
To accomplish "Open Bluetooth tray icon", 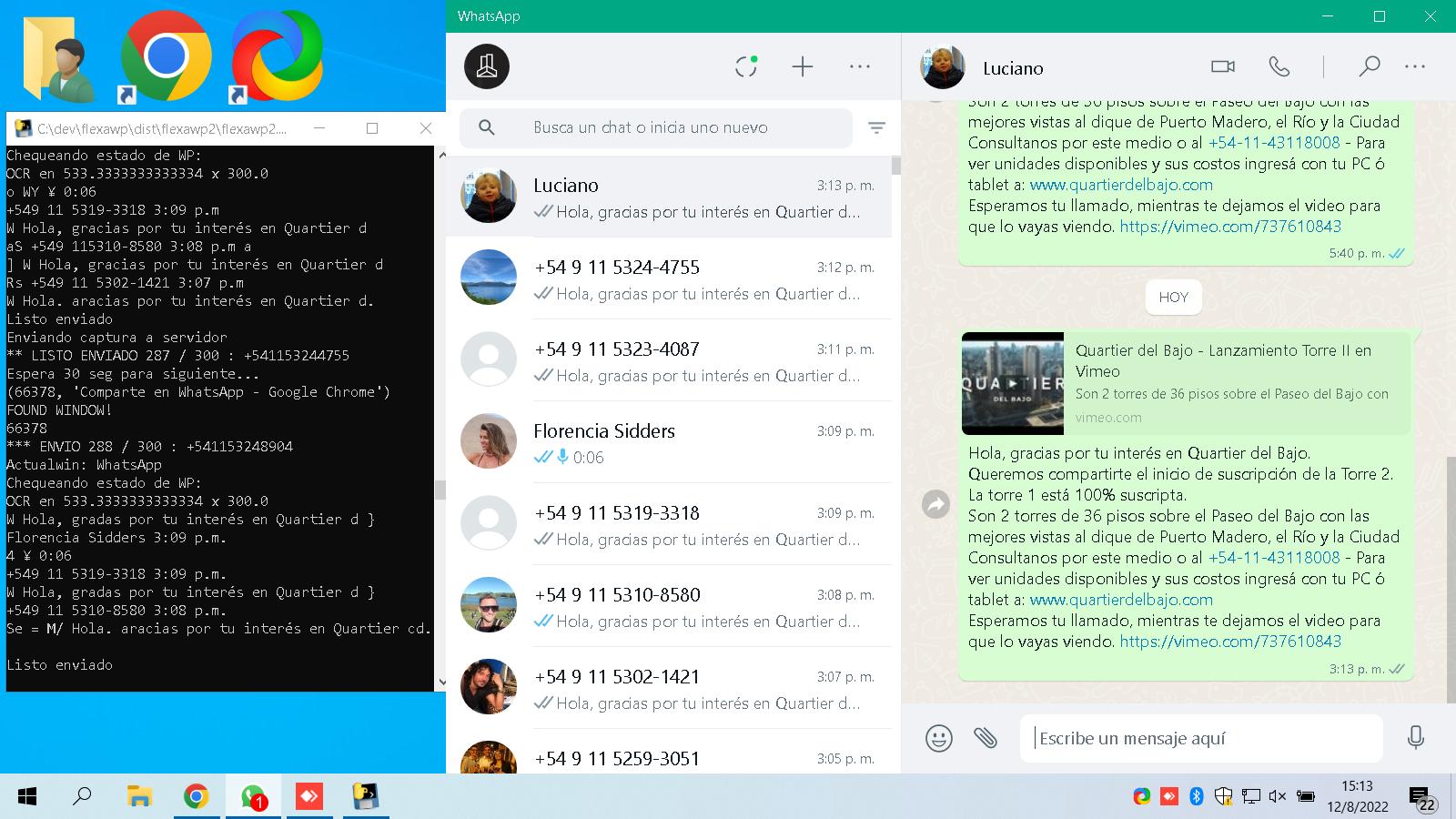I will click(1197, 796).
